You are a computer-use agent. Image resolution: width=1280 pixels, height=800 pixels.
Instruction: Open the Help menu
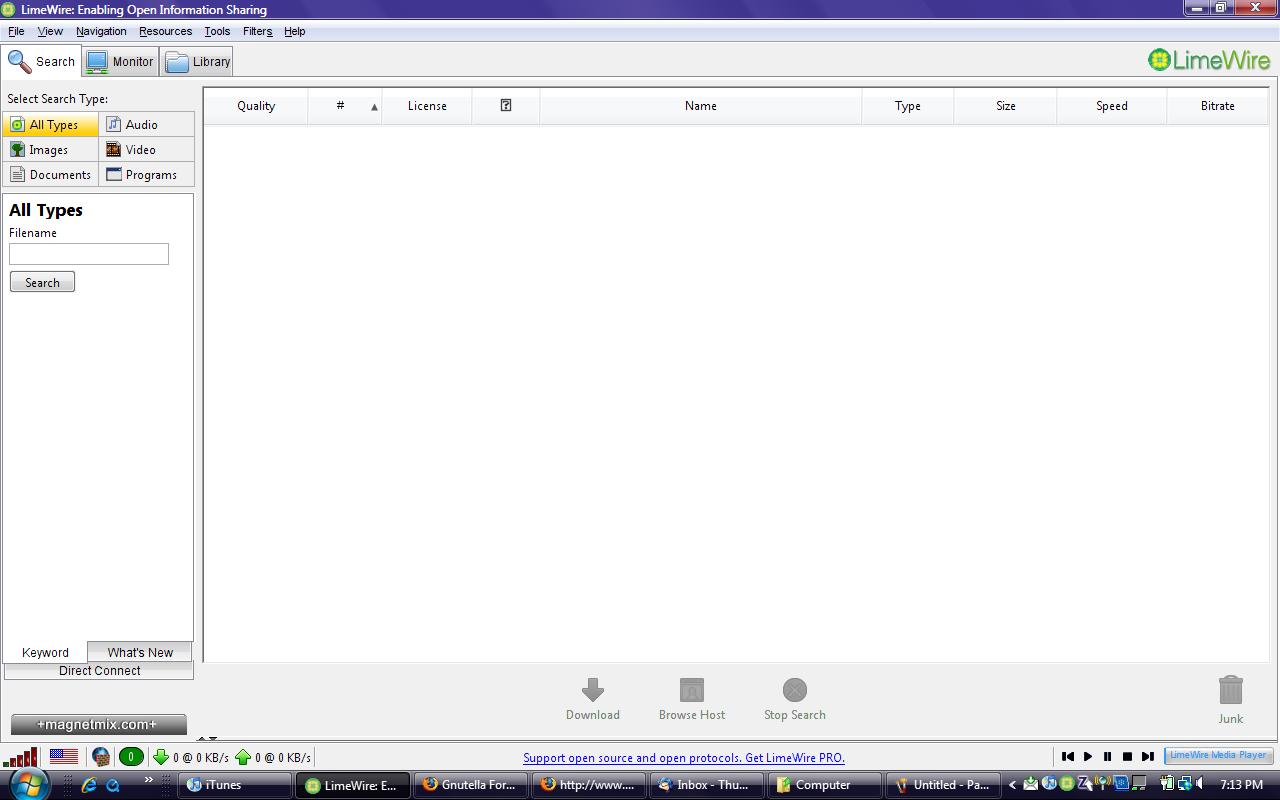coord(294,31)
